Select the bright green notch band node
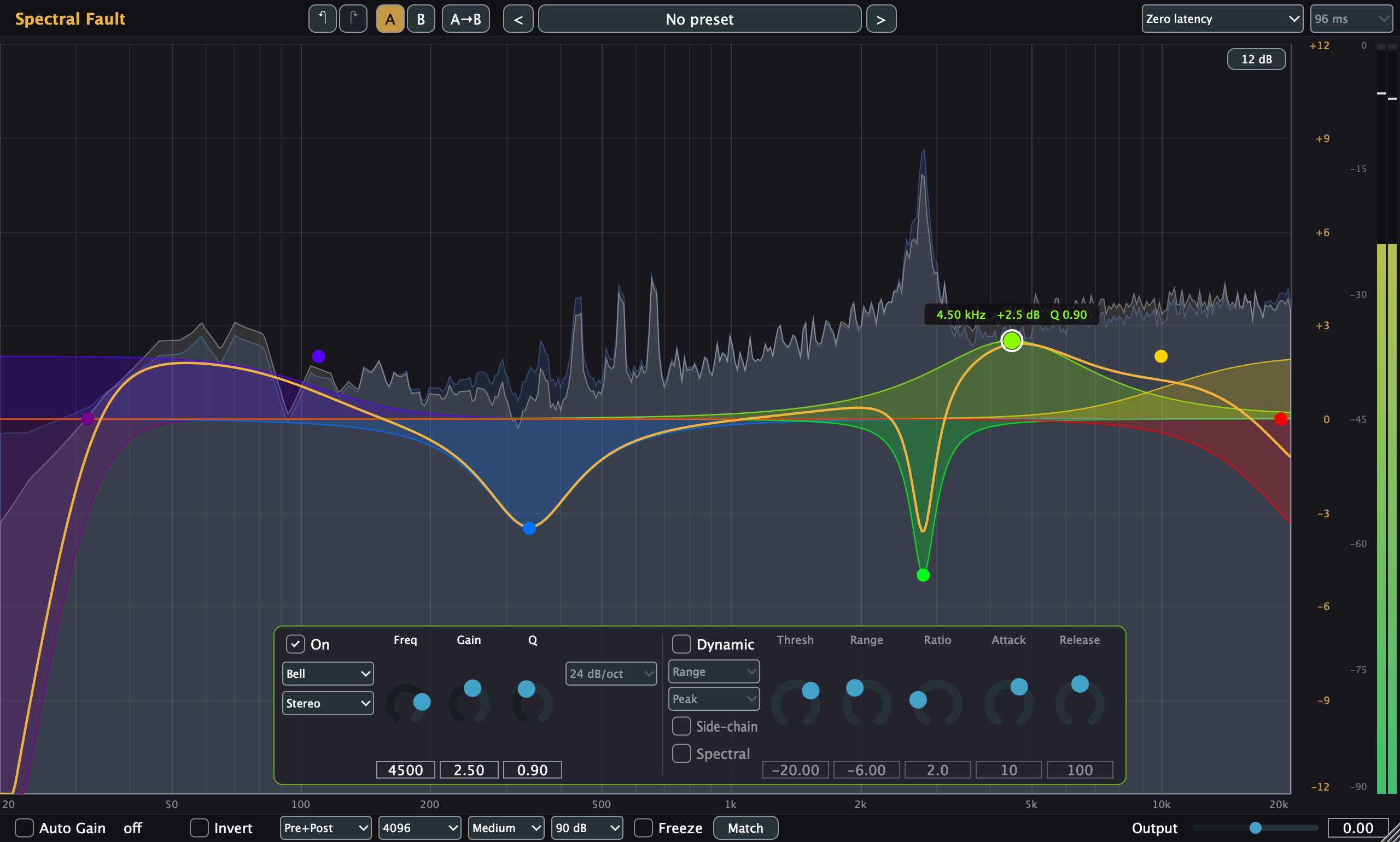Viewport: 1400px width, 842px height. 923,575
